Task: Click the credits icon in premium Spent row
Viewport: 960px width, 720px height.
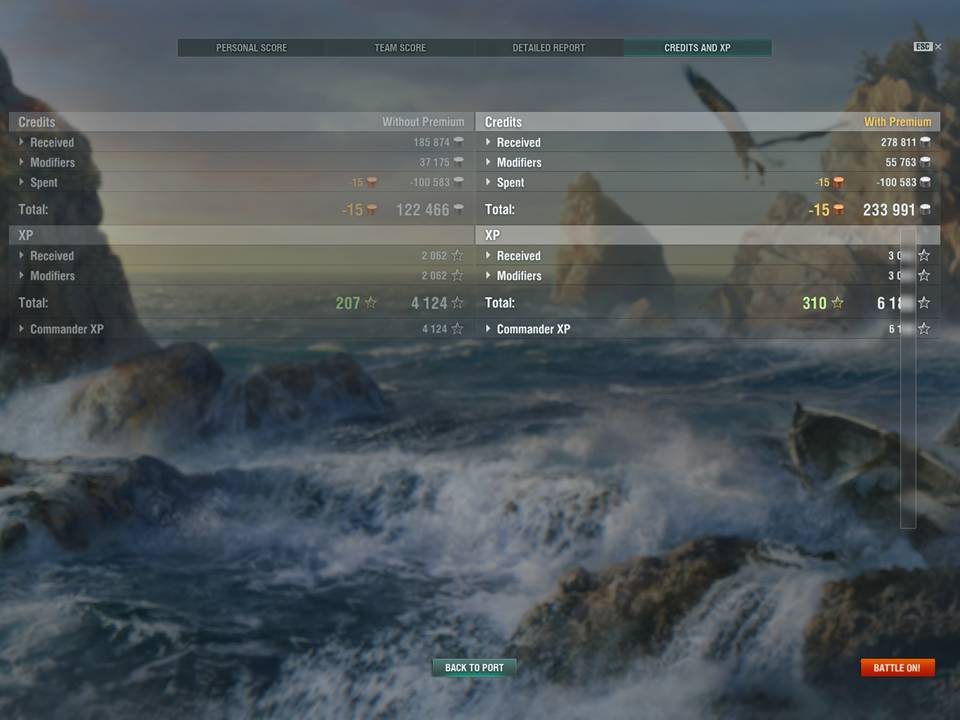Action: [x=925, y=182]
